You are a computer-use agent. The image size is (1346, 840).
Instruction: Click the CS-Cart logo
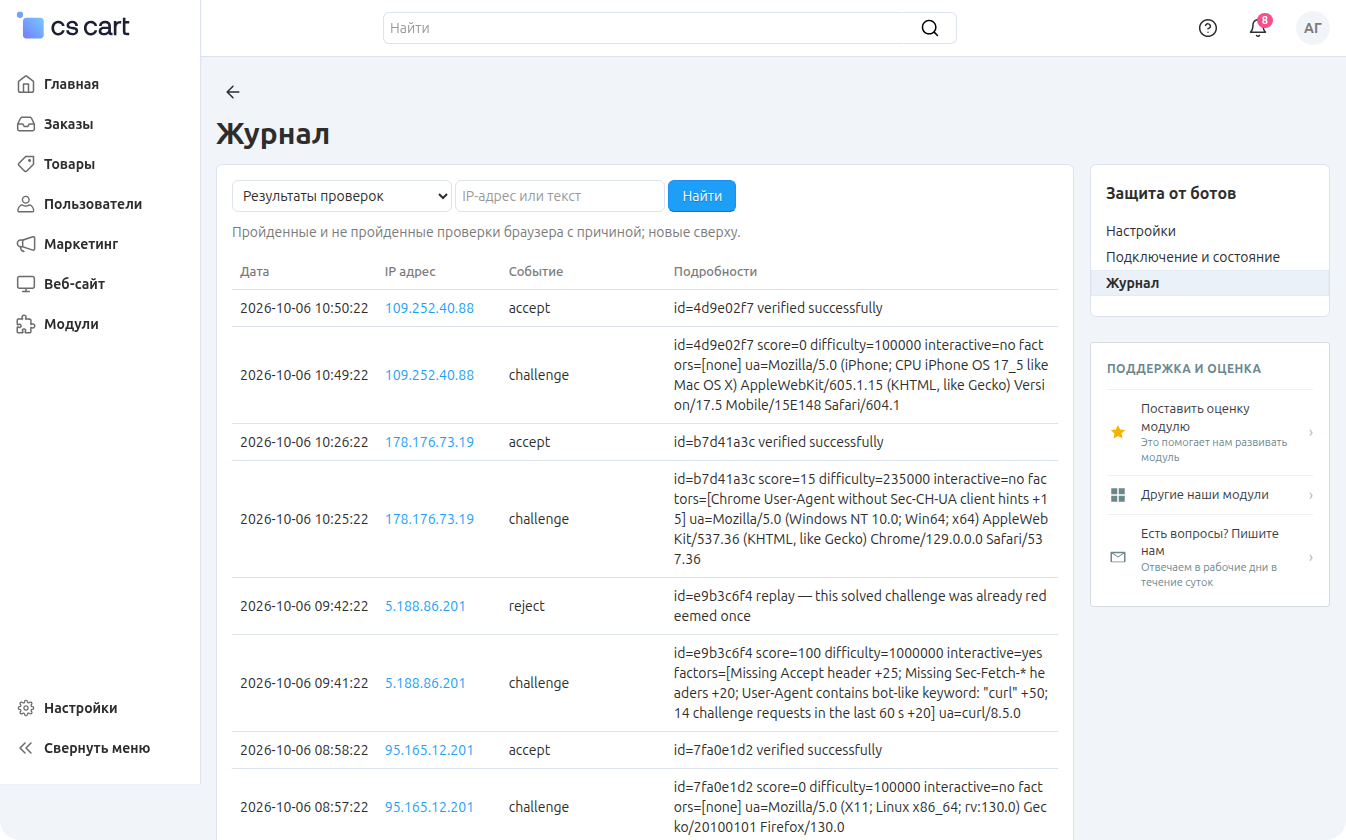coord(74,27)
